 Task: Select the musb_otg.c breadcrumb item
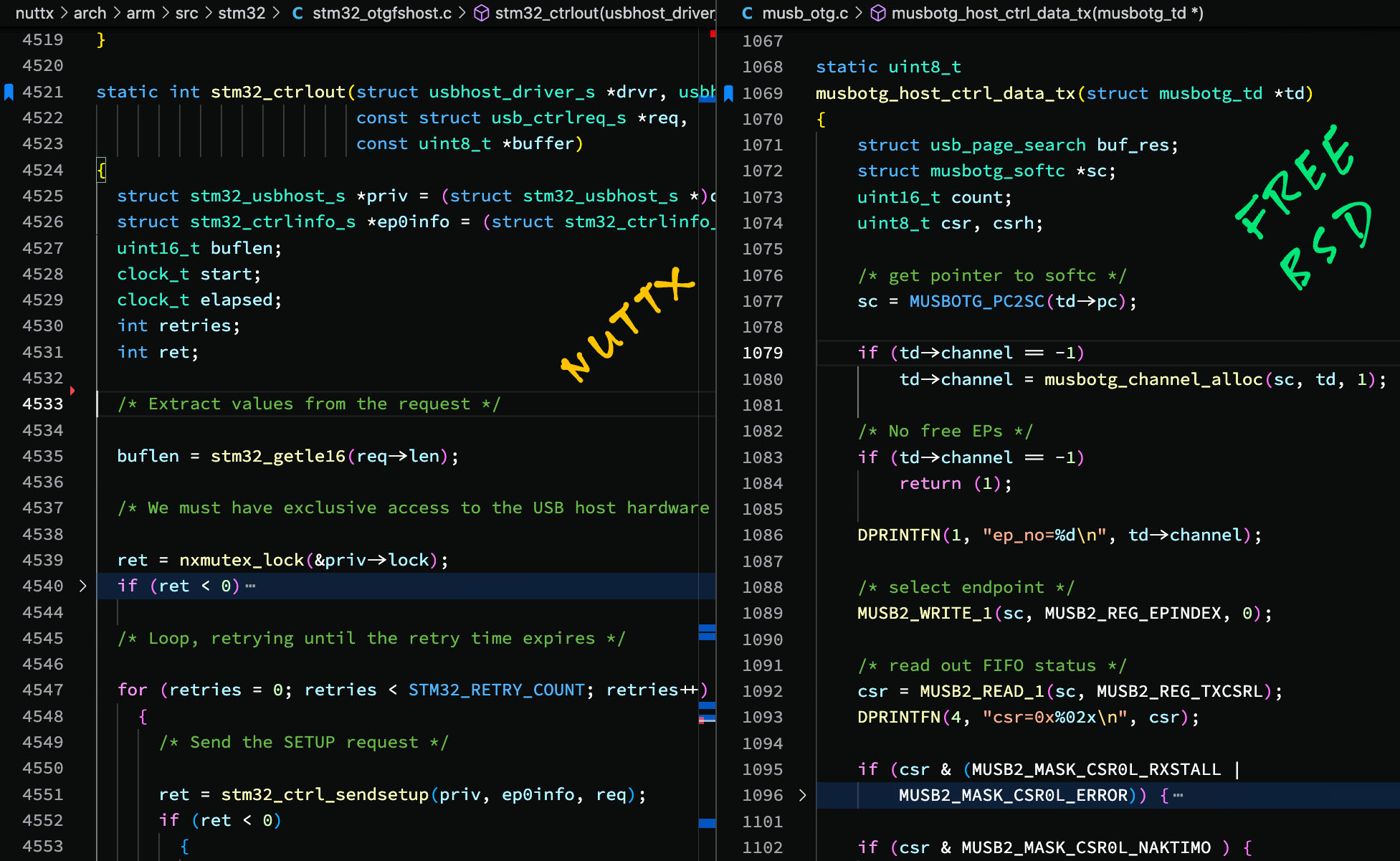coord(805,13)
